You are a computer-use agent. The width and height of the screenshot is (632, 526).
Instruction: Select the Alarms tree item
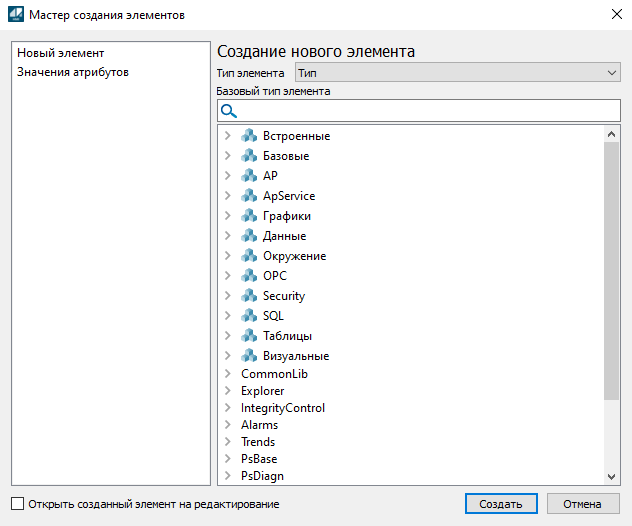(259, 425)
